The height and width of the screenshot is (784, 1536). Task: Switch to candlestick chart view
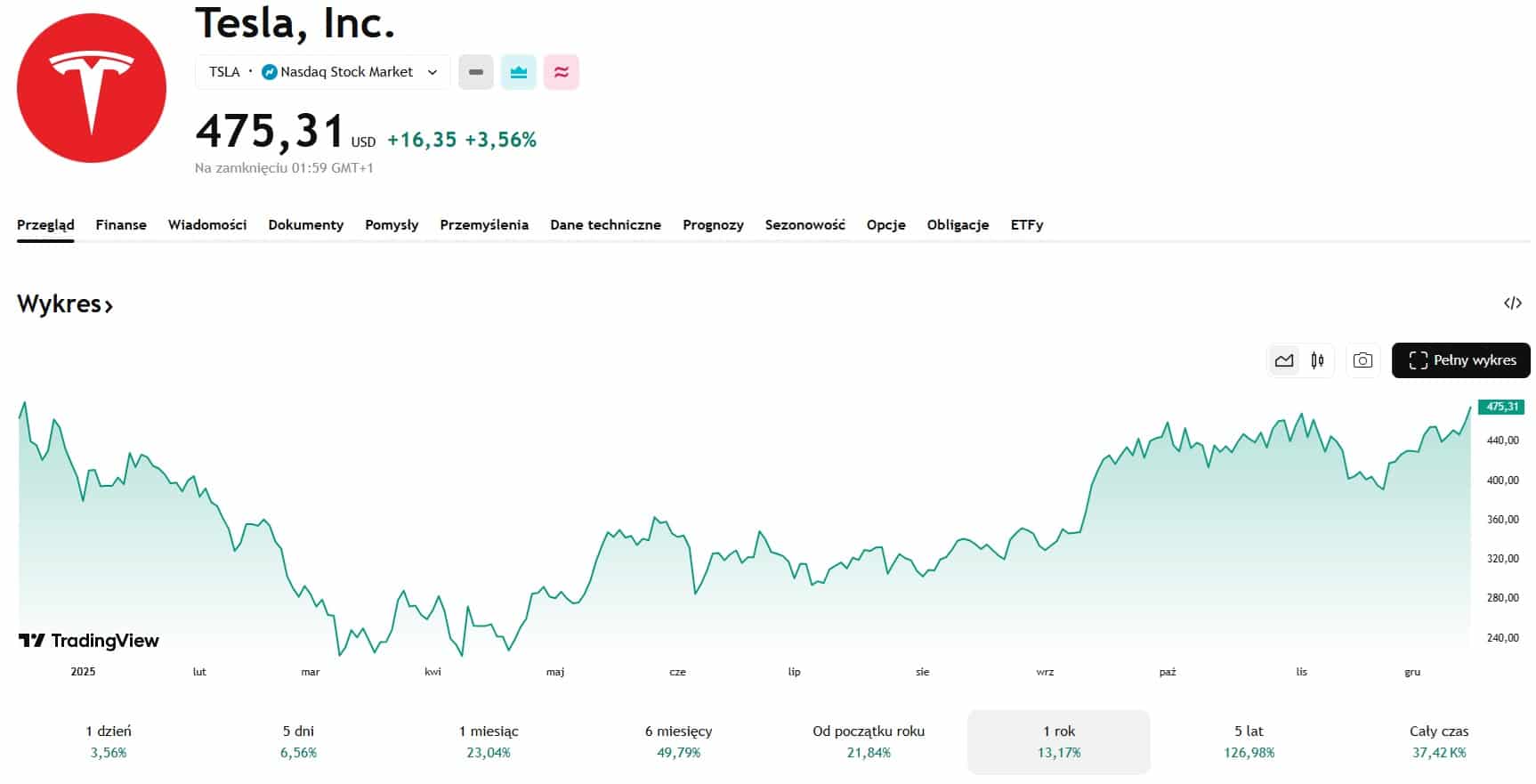1317,360
